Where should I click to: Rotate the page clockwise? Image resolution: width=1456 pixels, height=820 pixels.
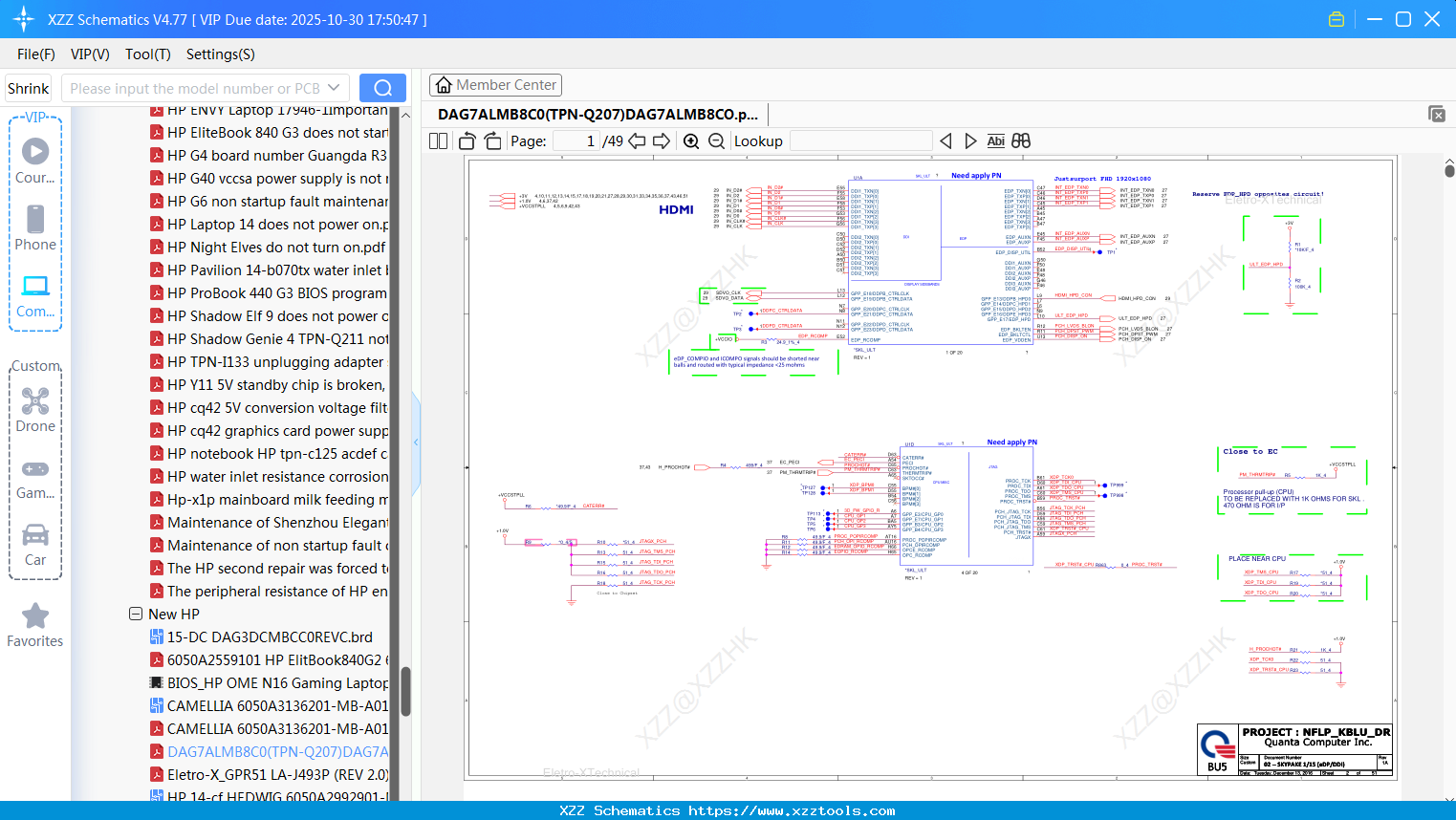(492, 141)
